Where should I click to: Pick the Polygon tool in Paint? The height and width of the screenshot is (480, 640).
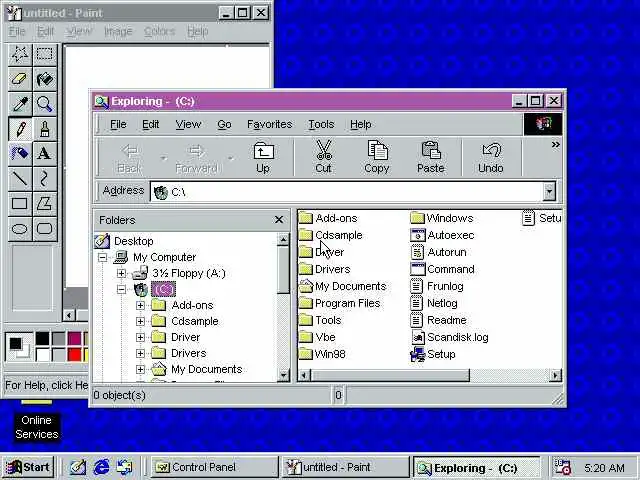click(44, 204)
